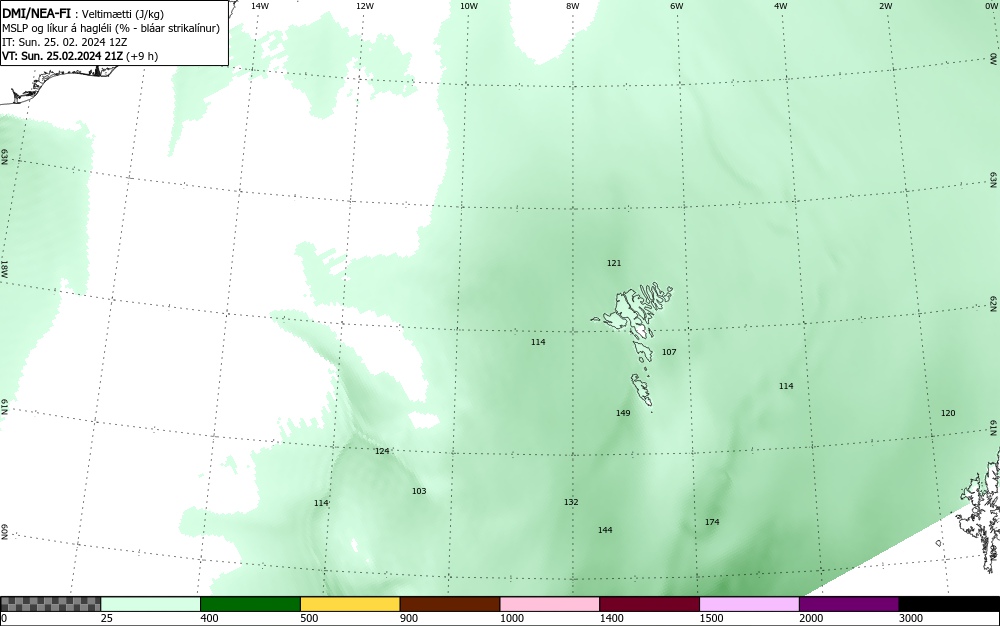Click the legend scale label 900

[x=409, y=618]
